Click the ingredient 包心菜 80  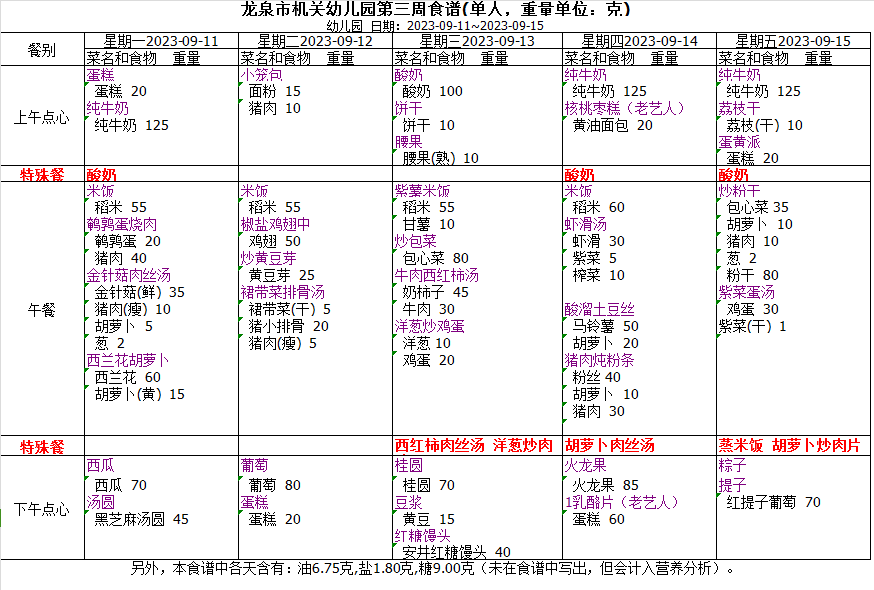(x=435, y=258)
